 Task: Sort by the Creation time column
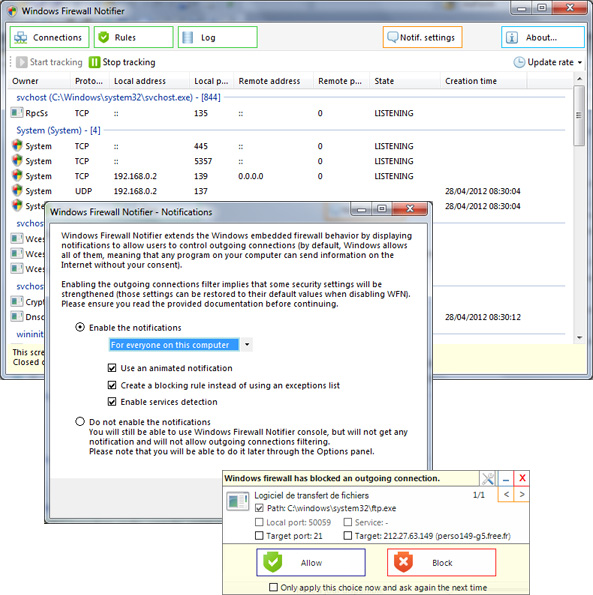[x=483, y=81]
